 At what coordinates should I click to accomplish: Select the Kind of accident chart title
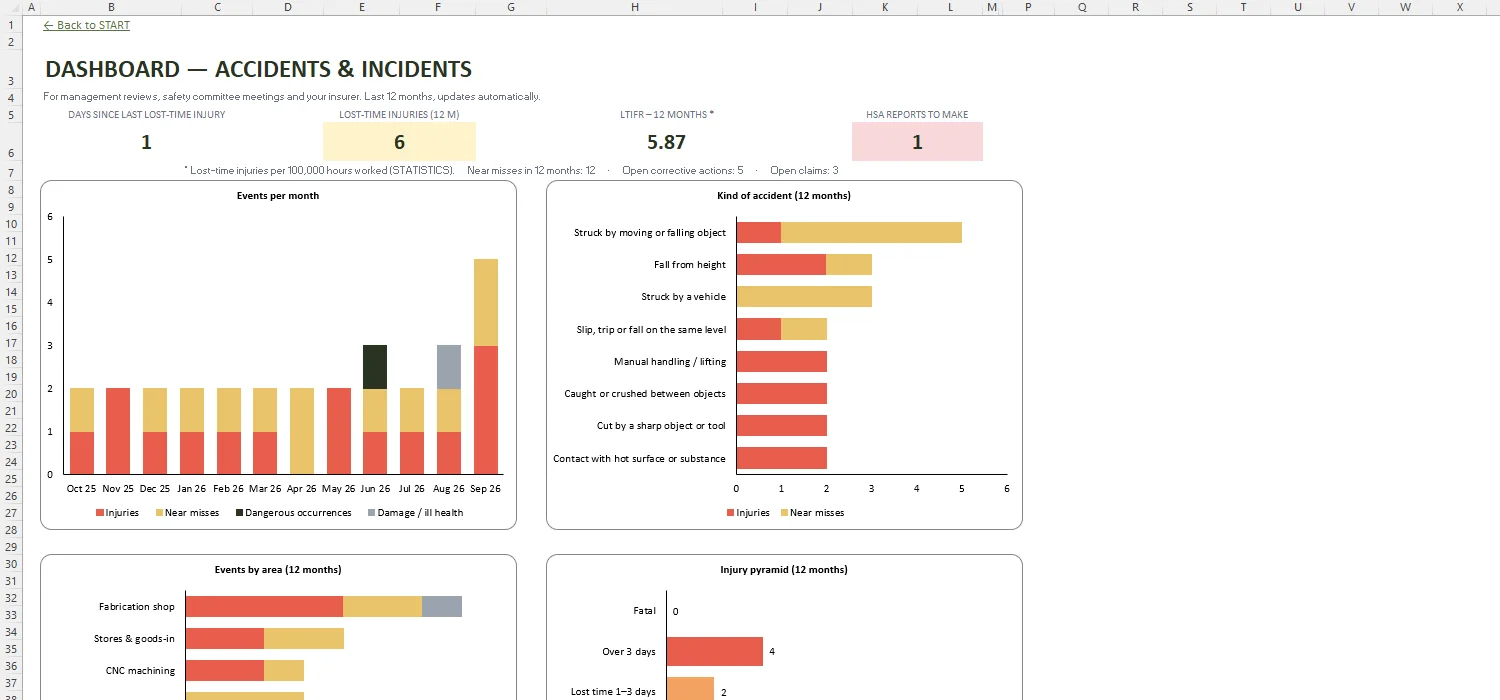coord(784,195)
